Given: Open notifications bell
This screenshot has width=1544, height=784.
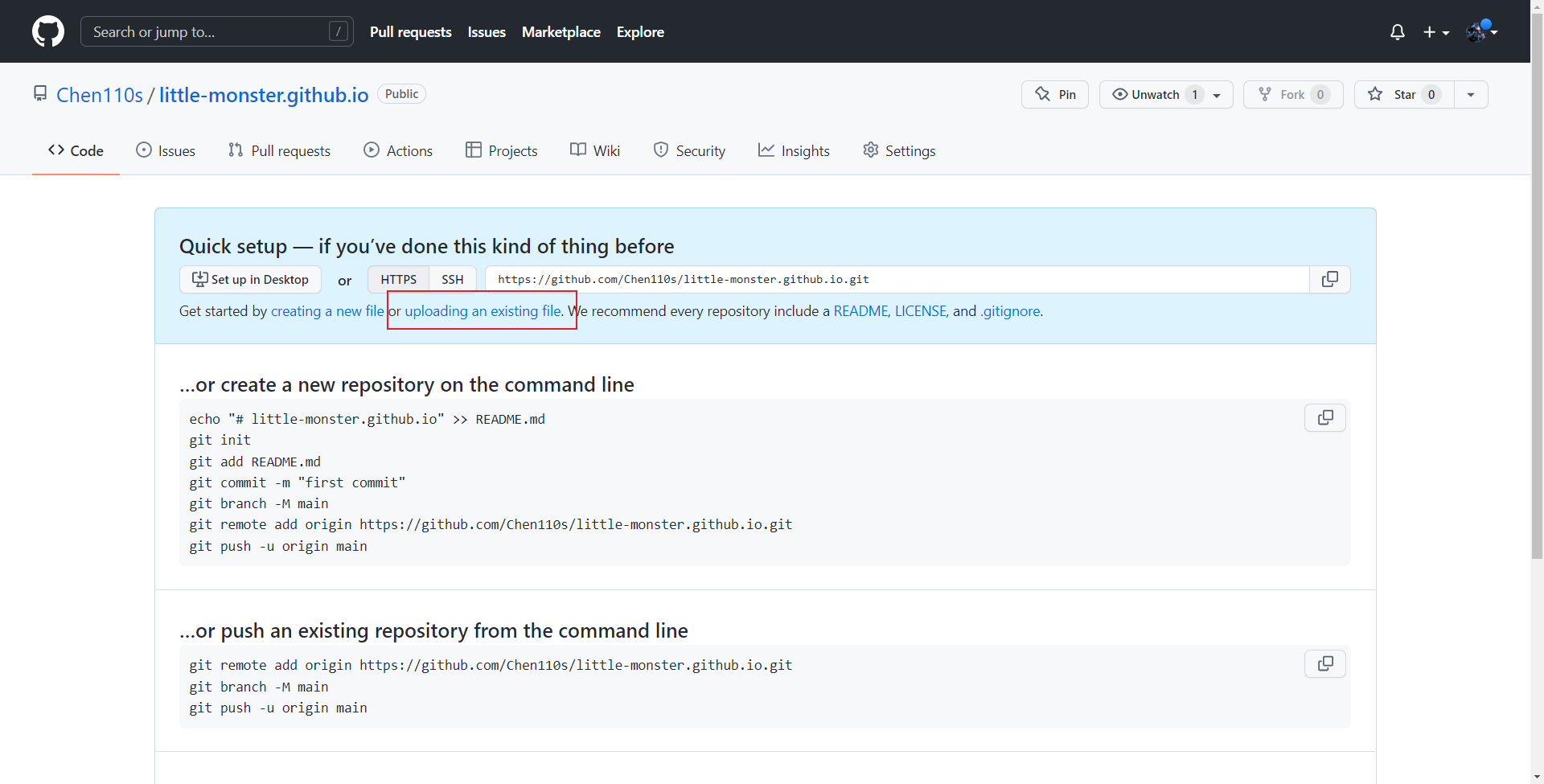Looking at the screenshot, I should [1398, 31].
